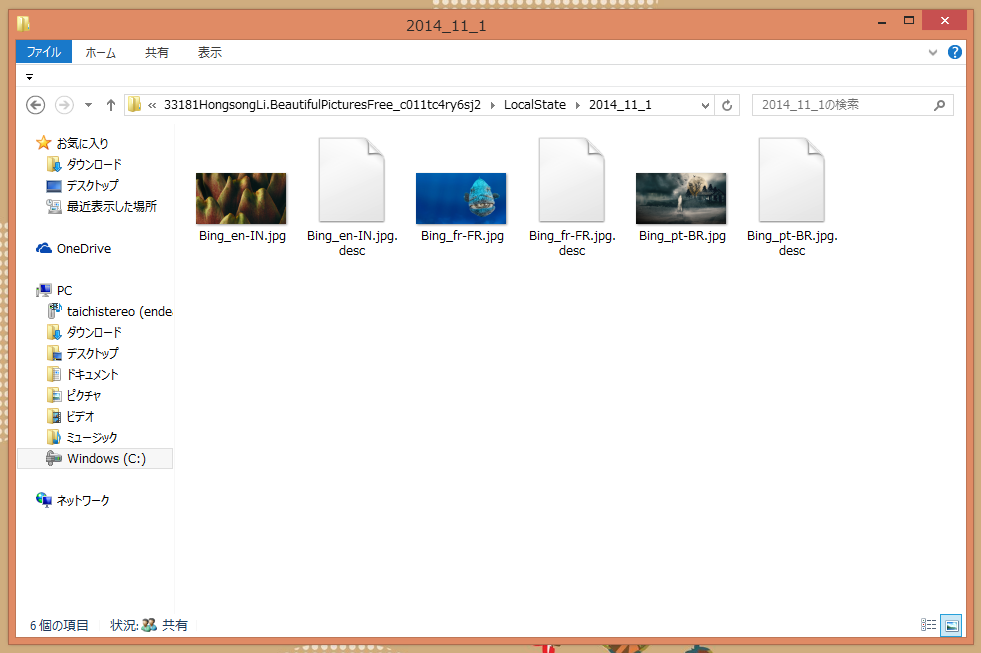
Task: Select the Bing_pt-BR.jpg stormy thumbnail
Action: coord(681,198)
